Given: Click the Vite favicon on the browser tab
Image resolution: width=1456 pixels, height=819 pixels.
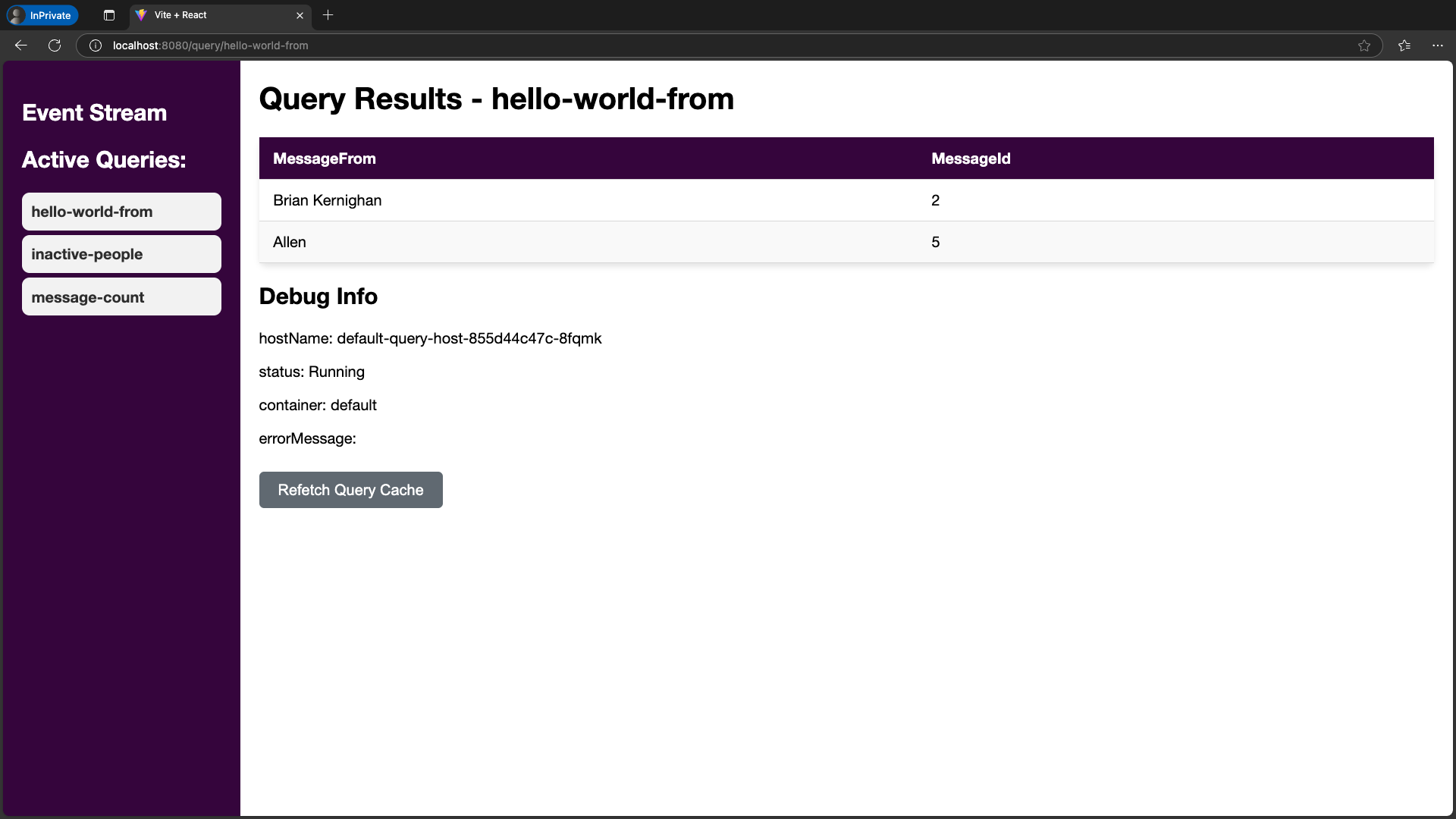Looking at the screenshot, I should click(x=142, y=15).
